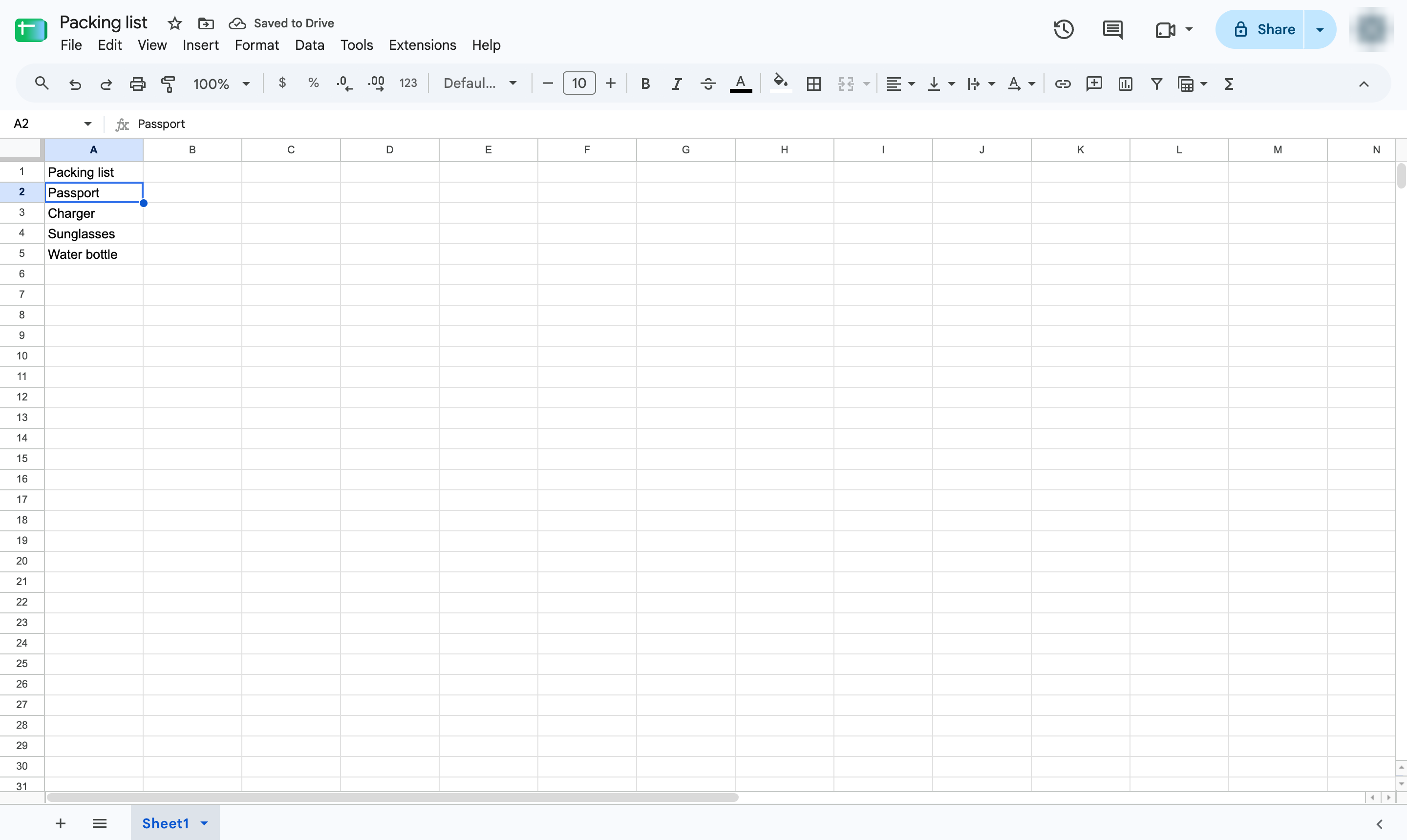
Task: Open the File menu
Action: point(71,45)
